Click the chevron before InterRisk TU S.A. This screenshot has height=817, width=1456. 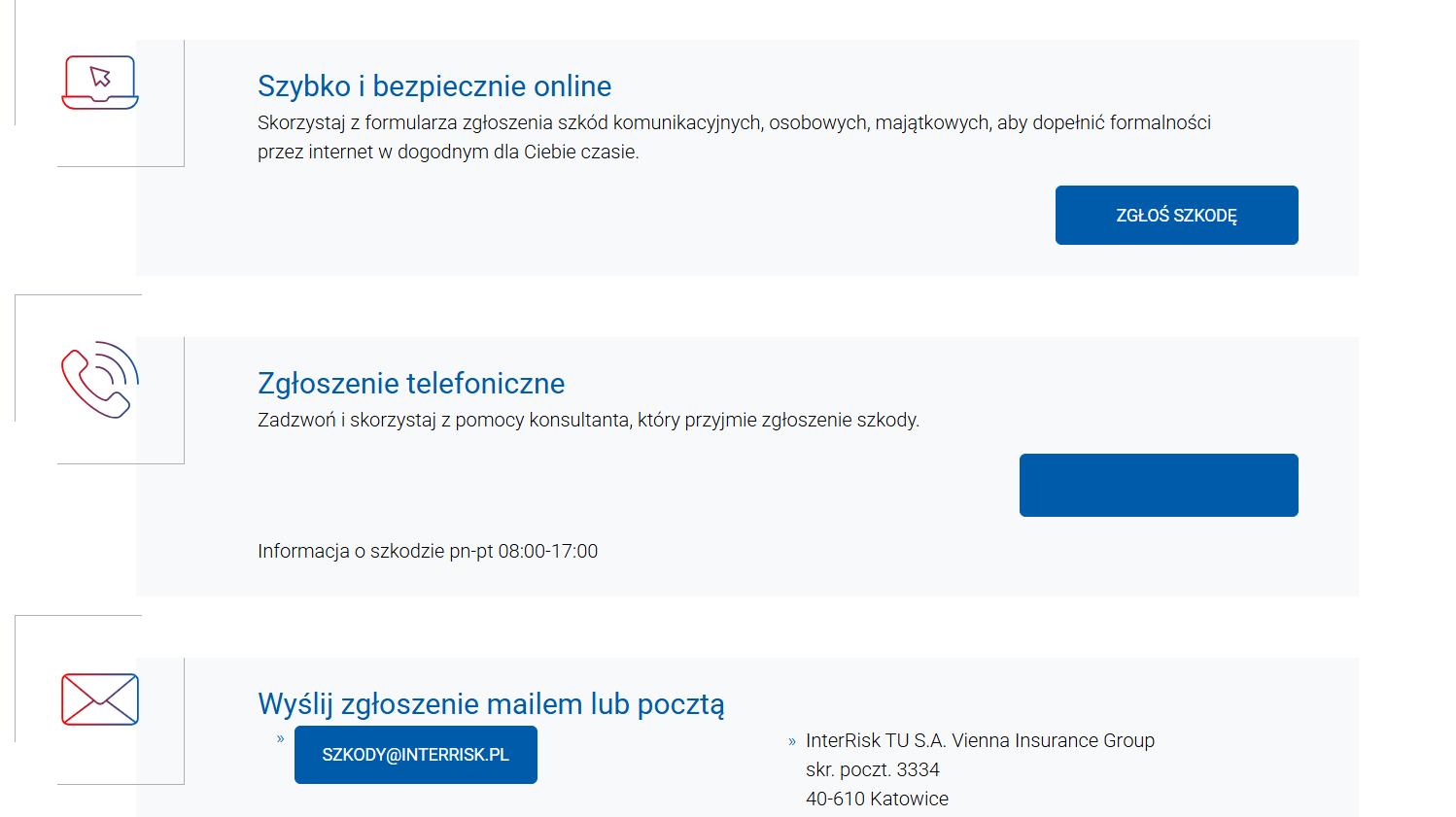point(789,739)
